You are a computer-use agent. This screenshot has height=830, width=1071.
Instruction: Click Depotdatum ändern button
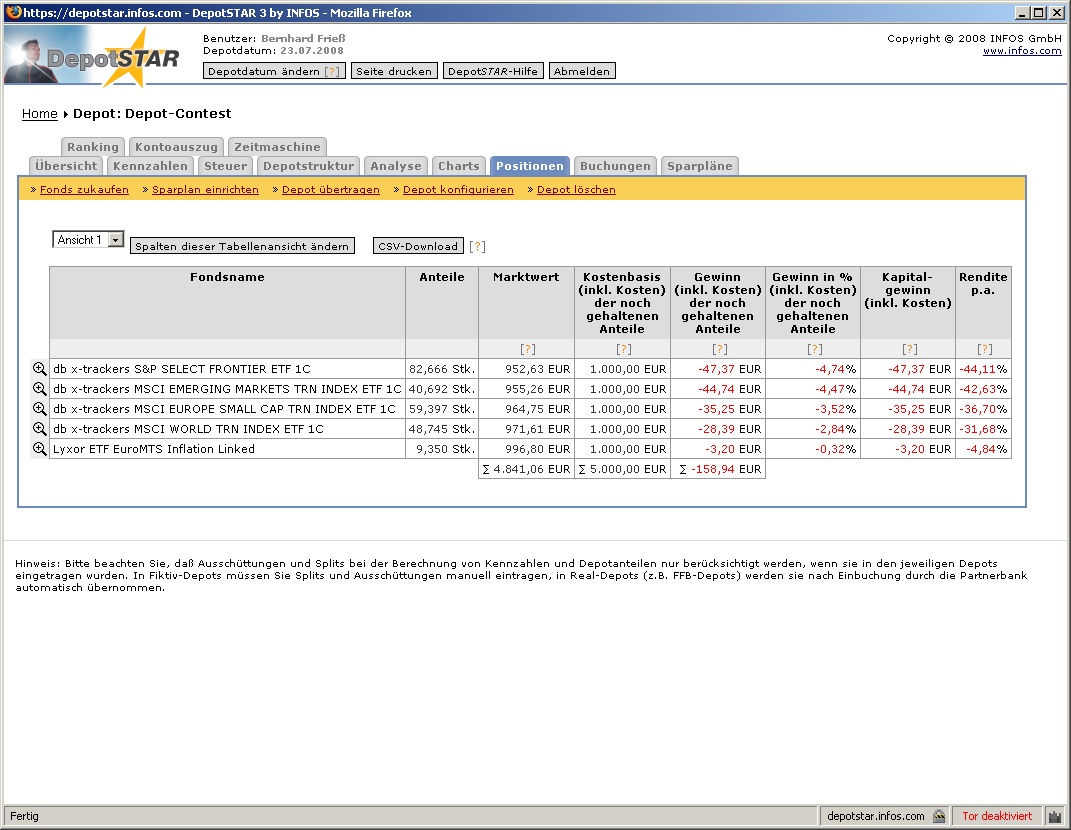pyautogui.click(x=274, y=71)
